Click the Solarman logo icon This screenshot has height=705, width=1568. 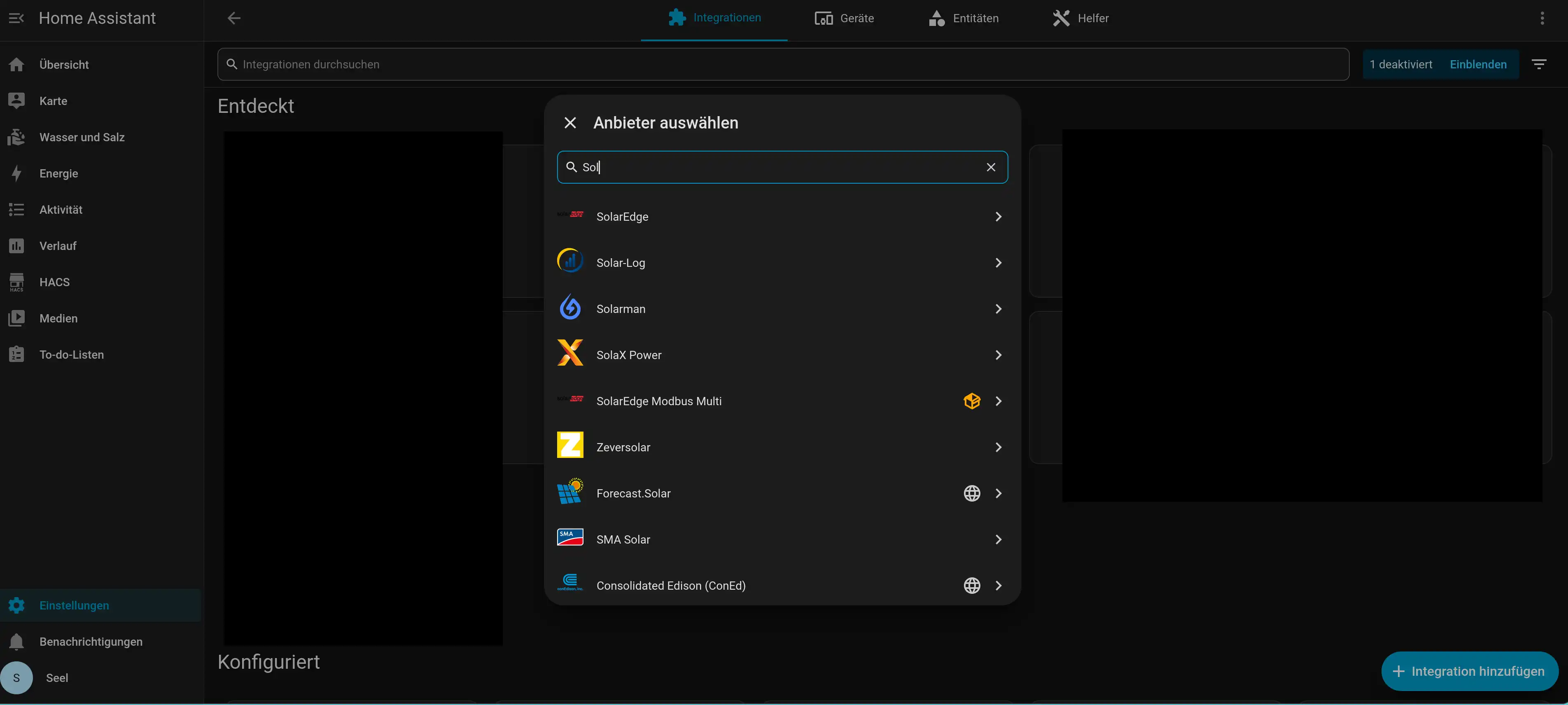(x=570, y=308)
